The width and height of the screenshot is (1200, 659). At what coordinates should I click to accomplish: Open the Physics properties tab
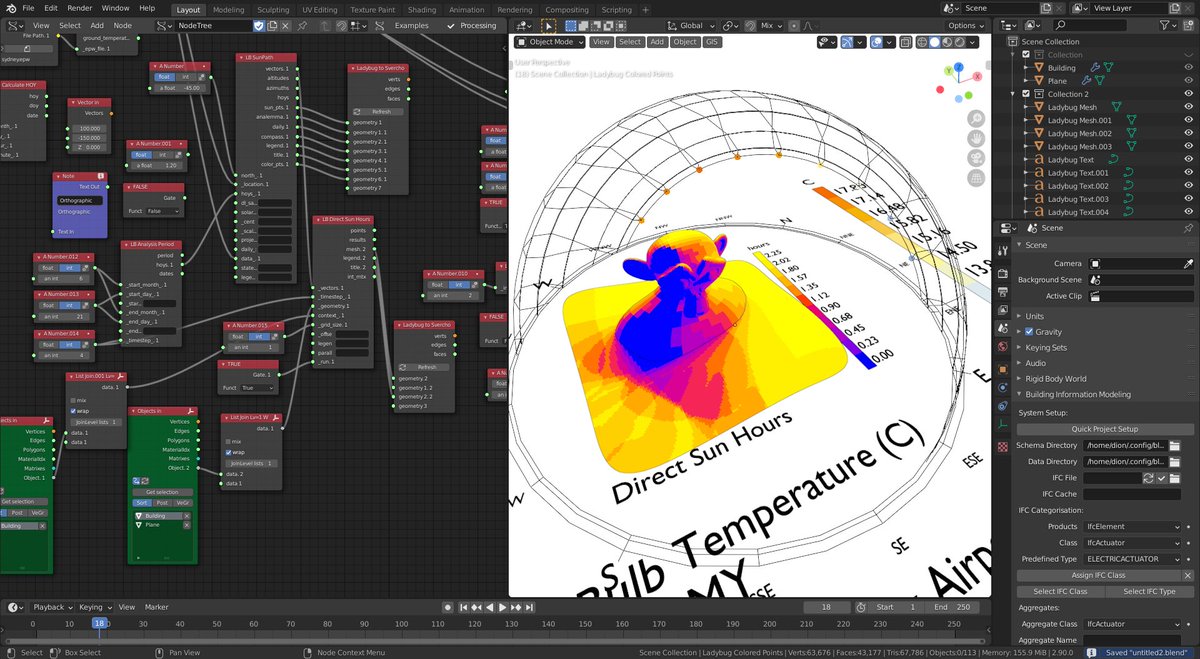(x=1002, y=387)
